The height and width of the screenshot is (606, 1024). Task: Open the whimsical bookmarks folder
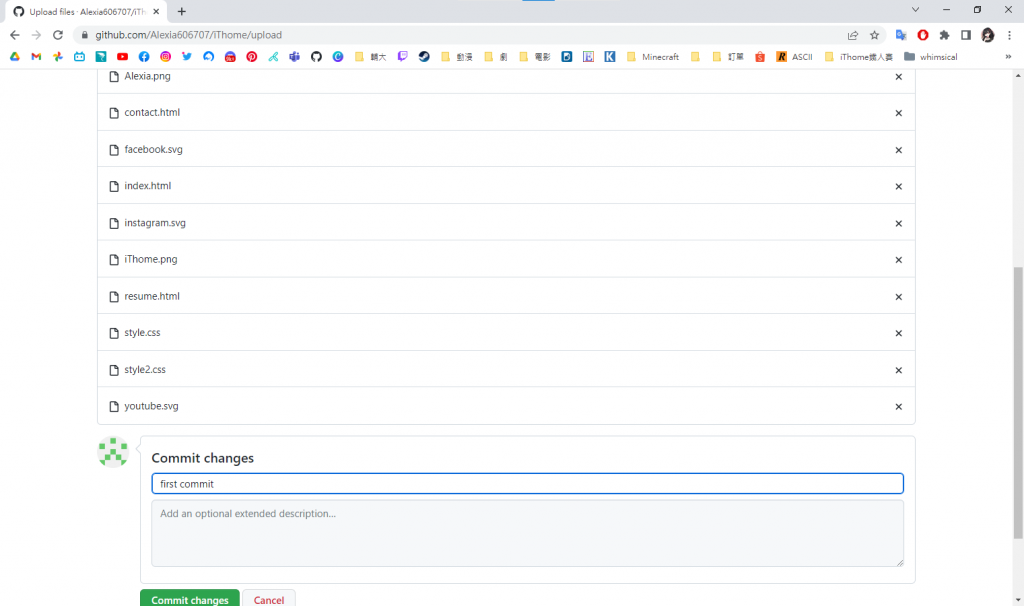pos(931,57)
